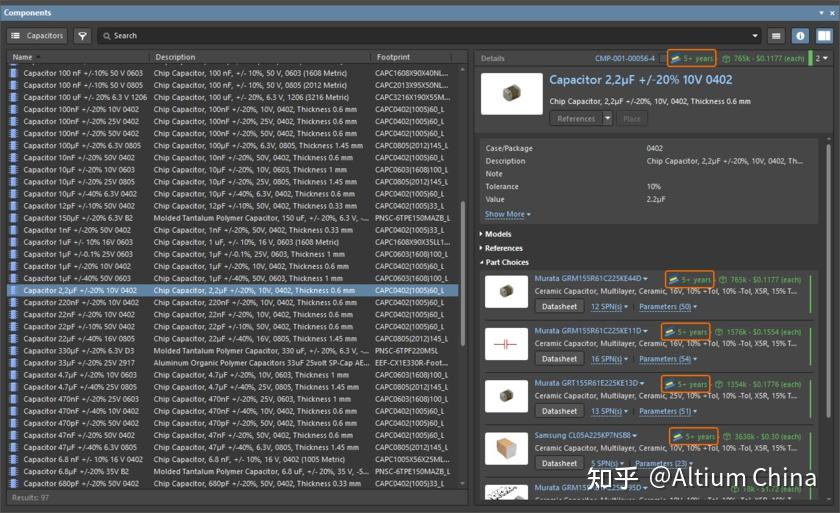Click the component list vertical scrollbar
The width and height of the screenshot is (840, 513).
463,276
